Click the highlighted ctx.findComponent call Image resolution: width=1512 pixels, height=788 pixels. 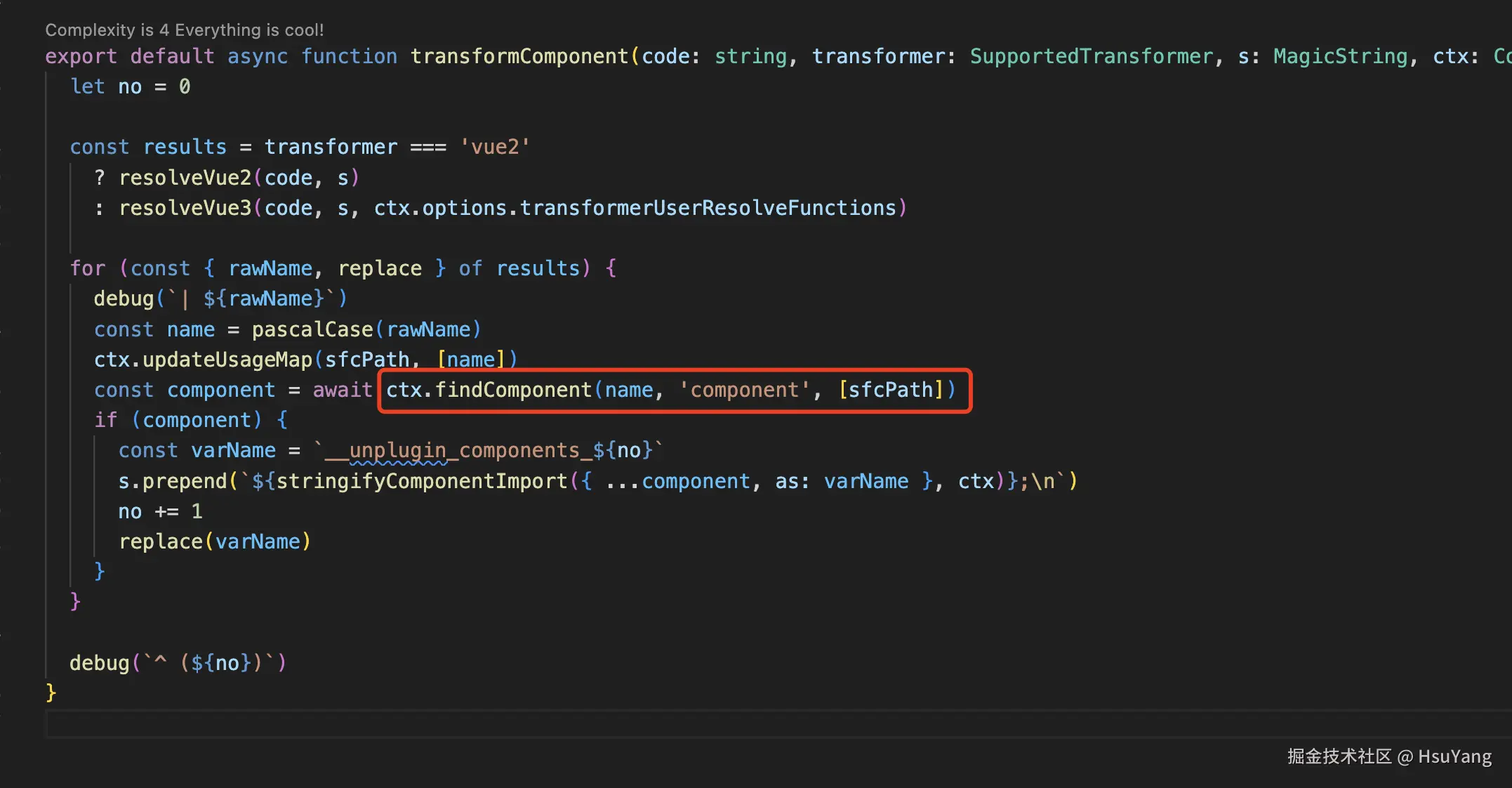489,390
